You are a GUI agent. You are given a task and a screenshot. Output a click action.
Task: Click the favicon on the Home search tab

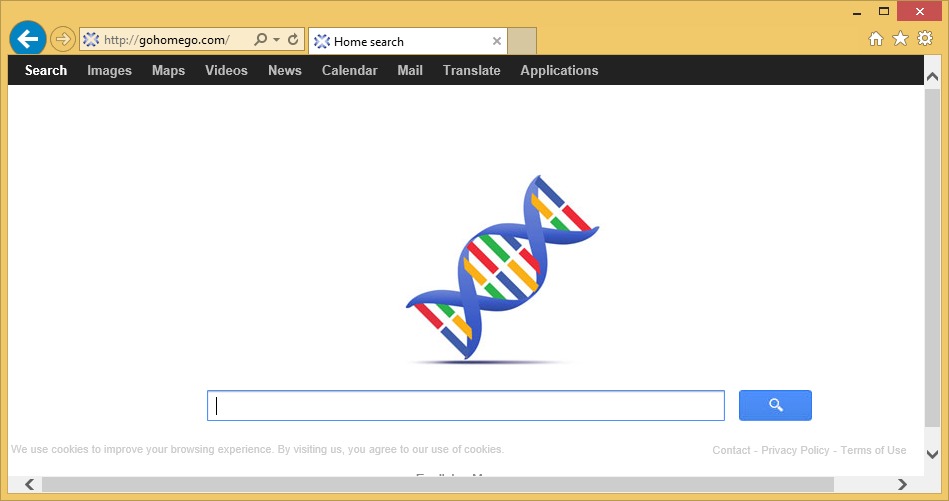coord(322,41)
